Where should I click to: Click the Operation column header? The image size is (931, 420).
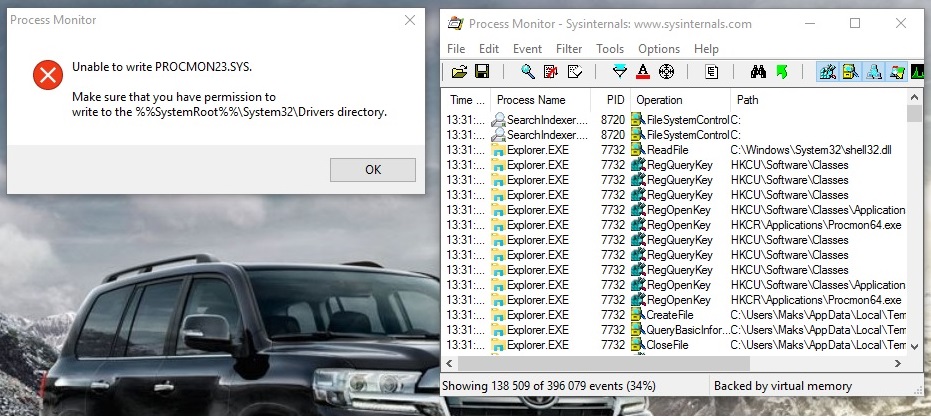(x=680, y=100)
